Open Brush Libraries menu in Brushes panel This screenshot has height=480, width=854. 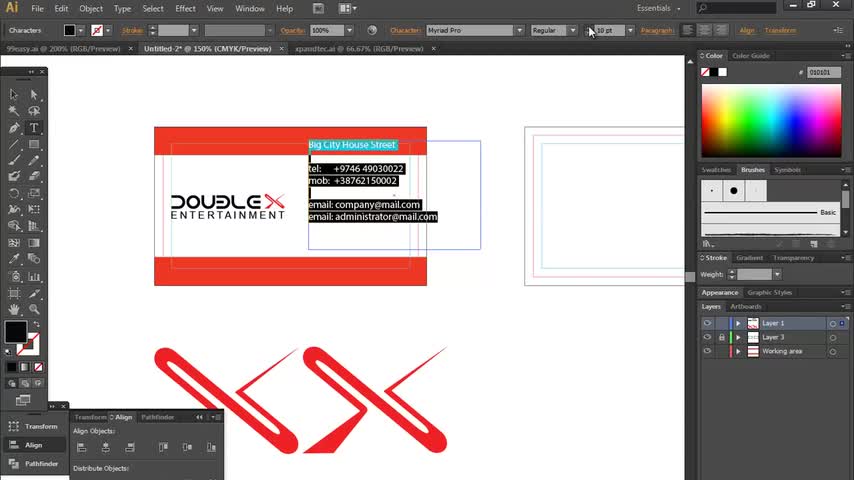pyautogui.click(x=708, y=244)
